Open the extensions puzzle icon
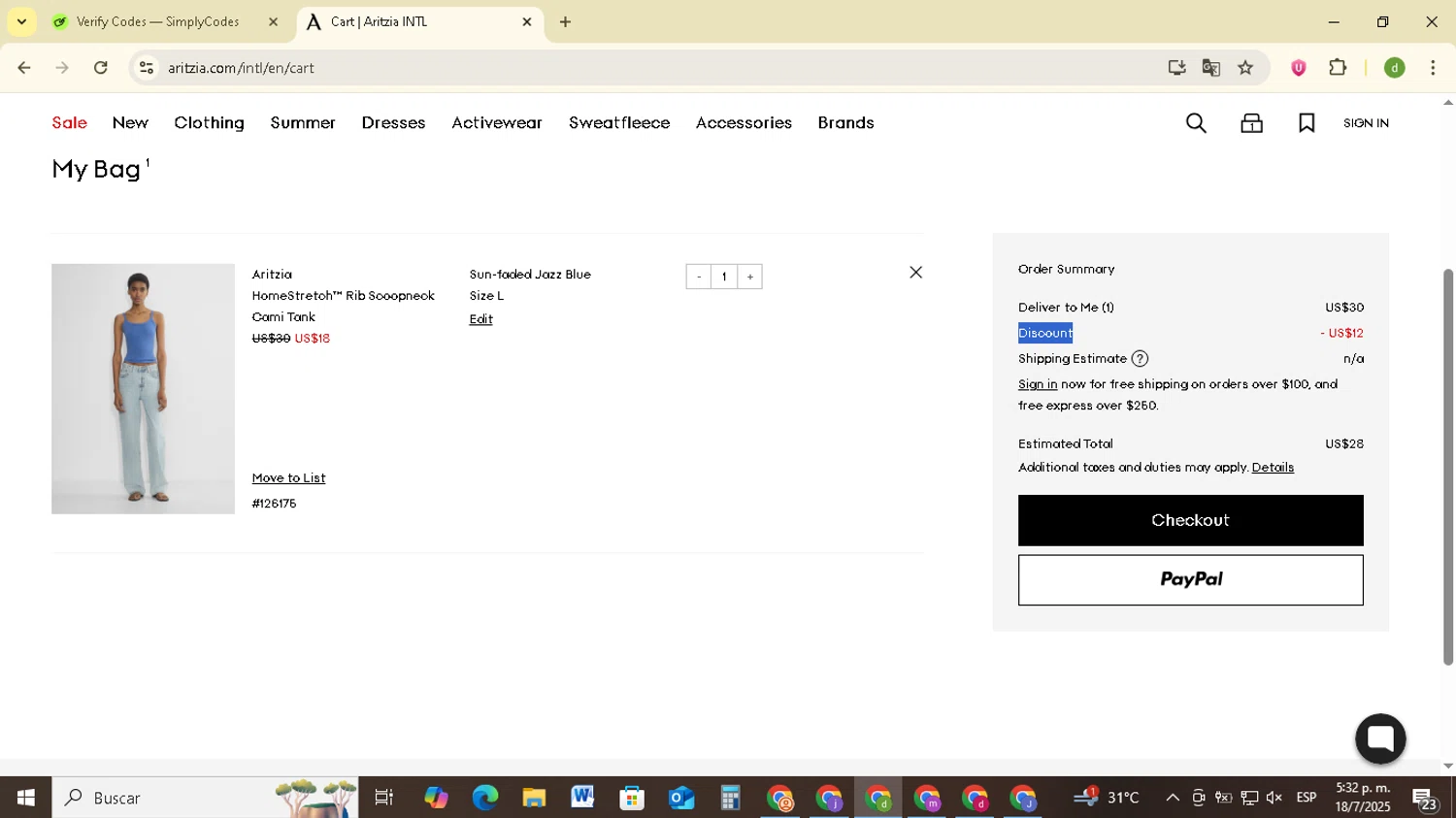1456x818 pixels. [1338, 68]
